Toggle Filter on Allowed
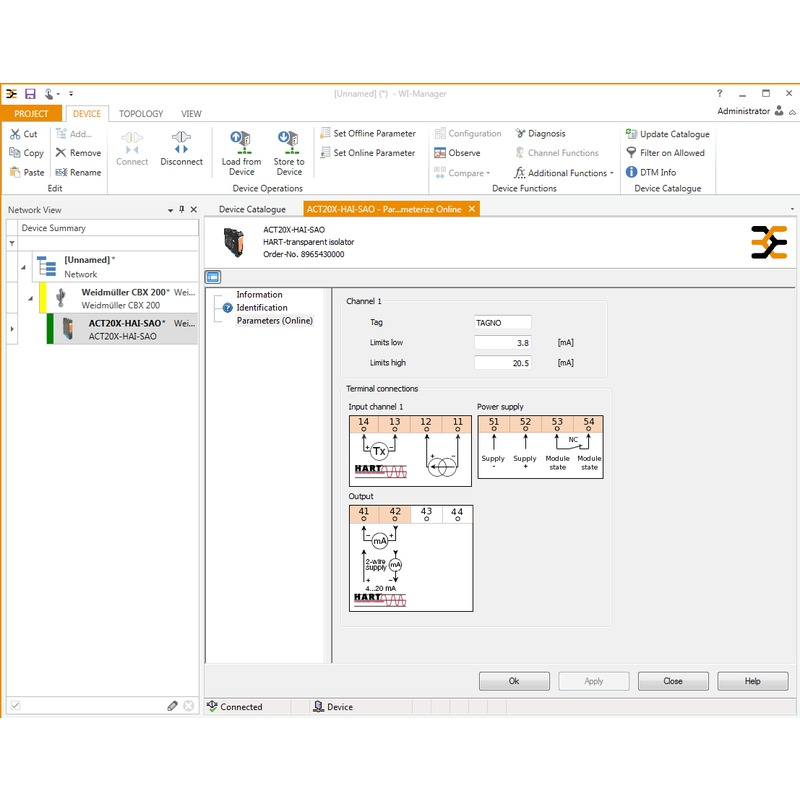Viewport: 800px width, 800px height. (x=665, y=153)
